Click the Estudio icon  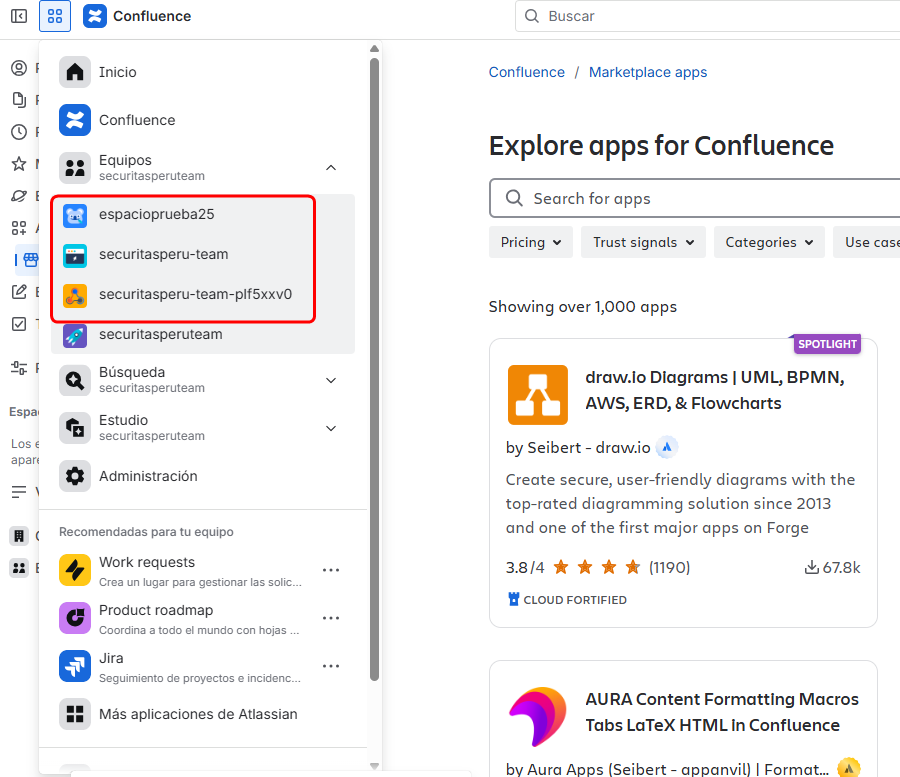point(75,428)
